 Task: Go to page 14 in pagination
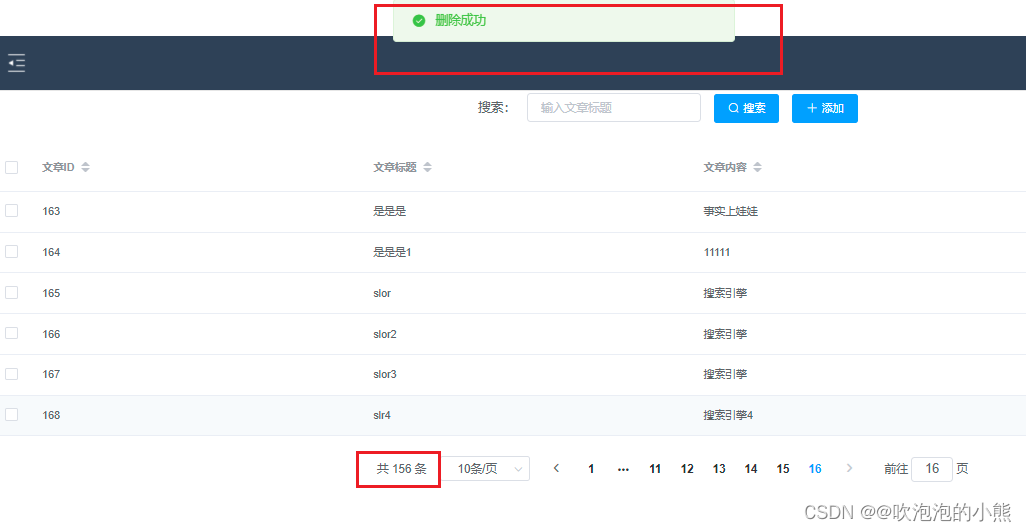tap(751, 469)
